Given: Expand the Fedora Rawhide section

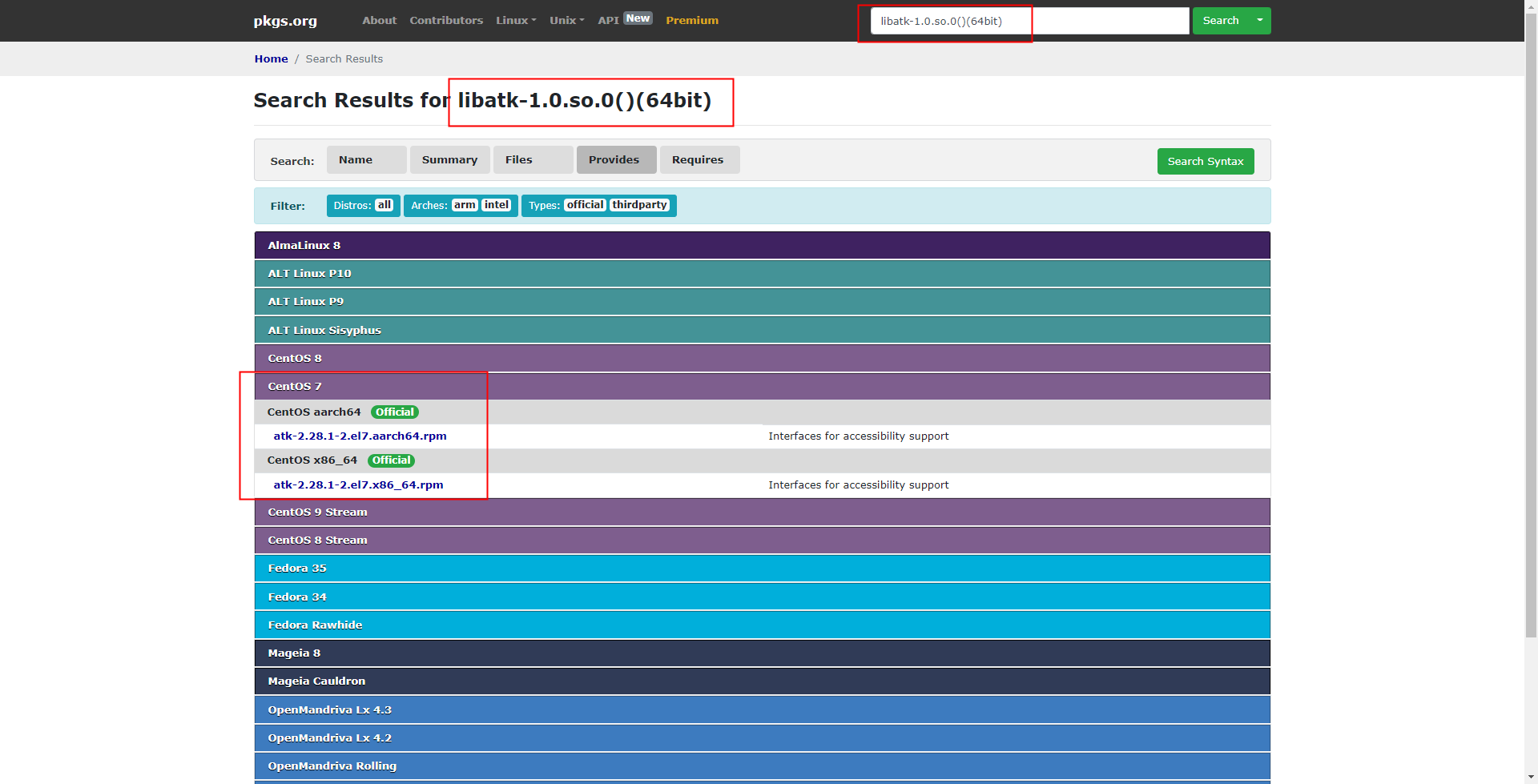Looking at the screenshot, I should 762,625.
